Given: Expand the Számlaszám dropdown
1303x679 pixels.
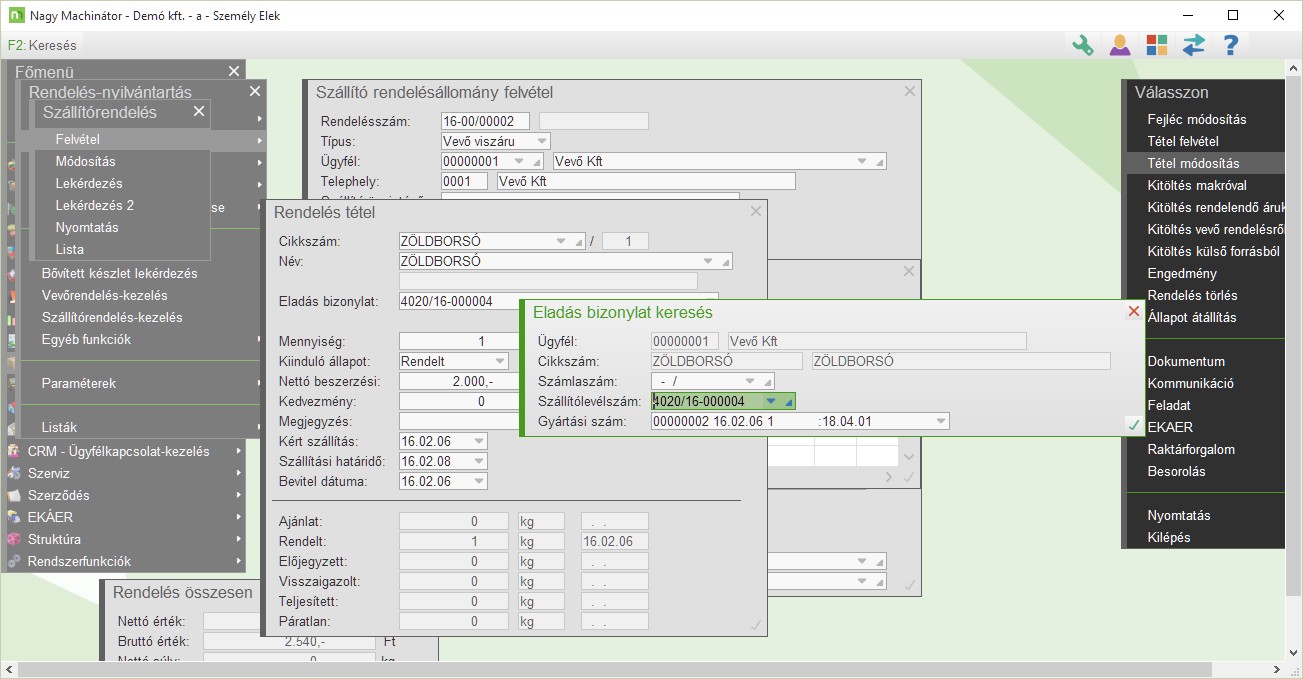Looking at the screenshot, I should pos(751,381).
